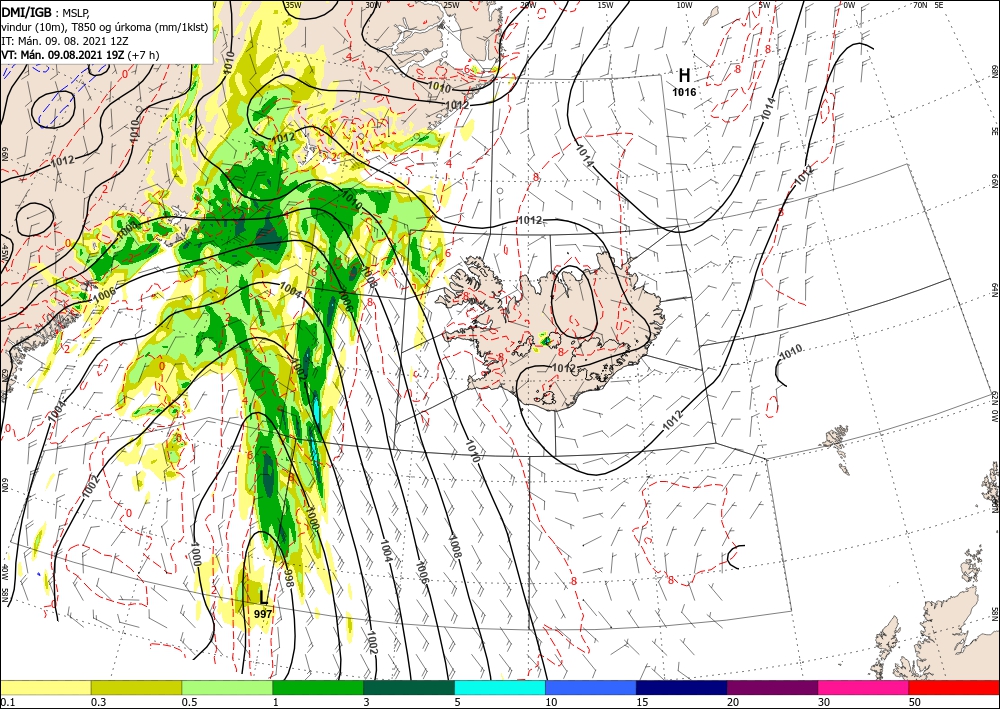Image resolution: width=1000 pixels, height=709 pixels.
Task: Pick the cyan 5 mm legend swatch
Action: pyautogui.click(x=500, y=687)
